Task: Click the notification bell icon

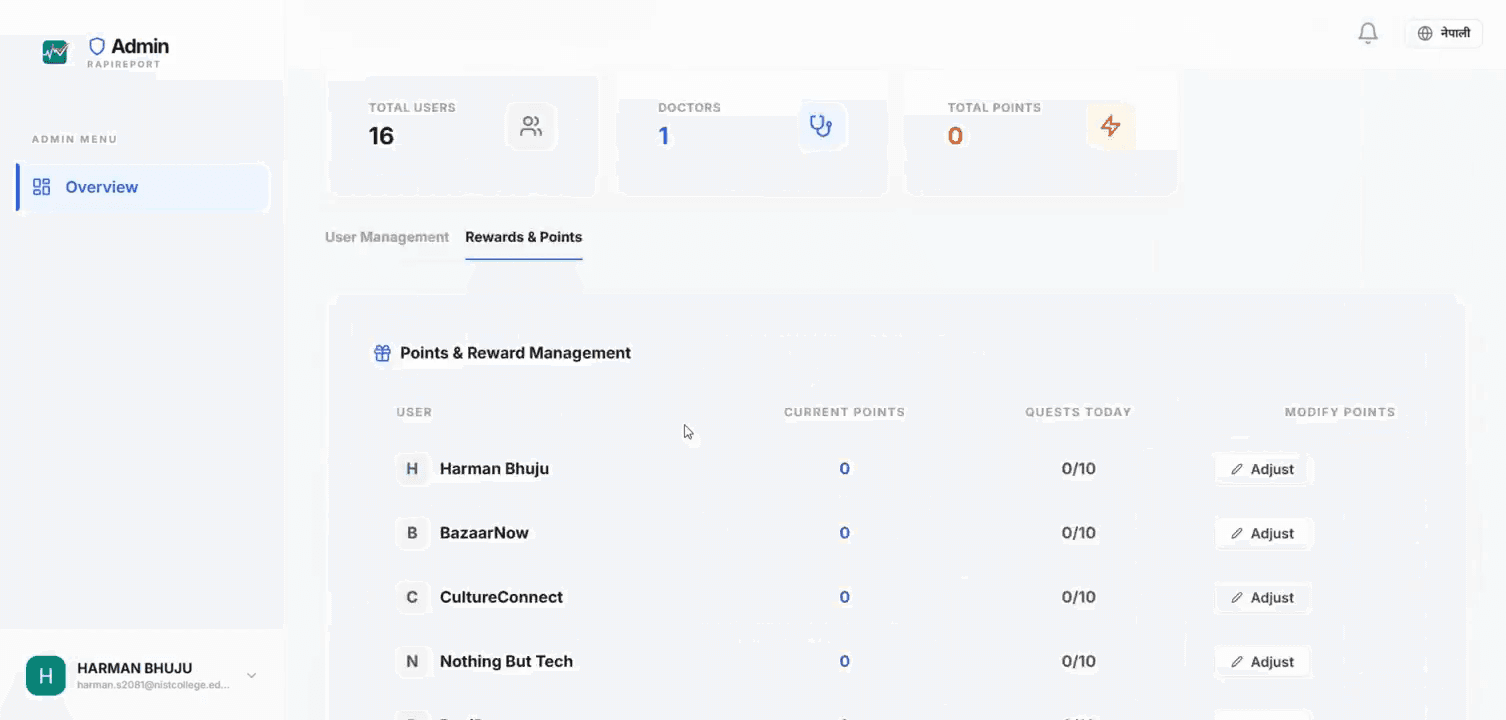Action: (1368, 33)
